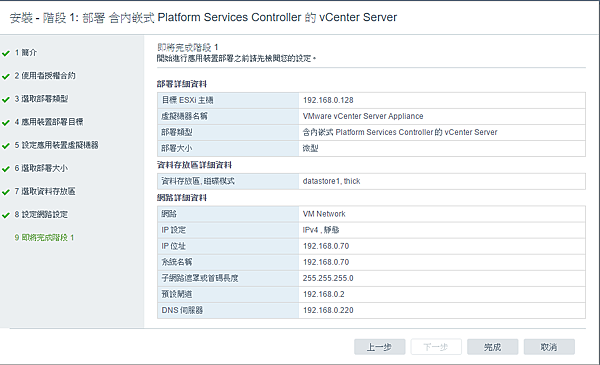The height and width of the screenshot is (365, 600).
Task: Click the disabled 下一步 (Next) button
Action: [436, 347]
